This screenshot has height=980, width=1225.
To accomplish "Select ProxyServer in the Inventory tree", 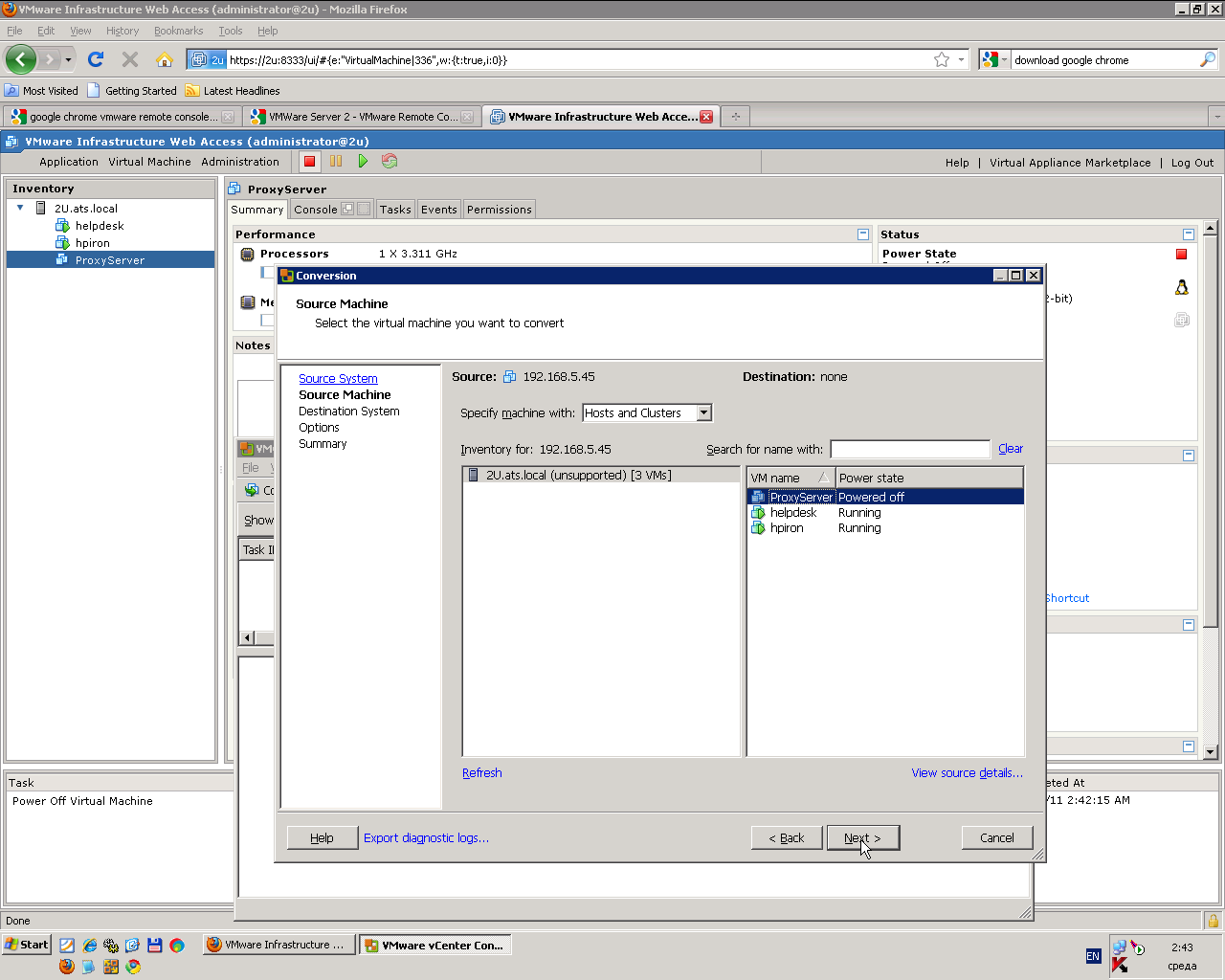I will pos(110,260).
